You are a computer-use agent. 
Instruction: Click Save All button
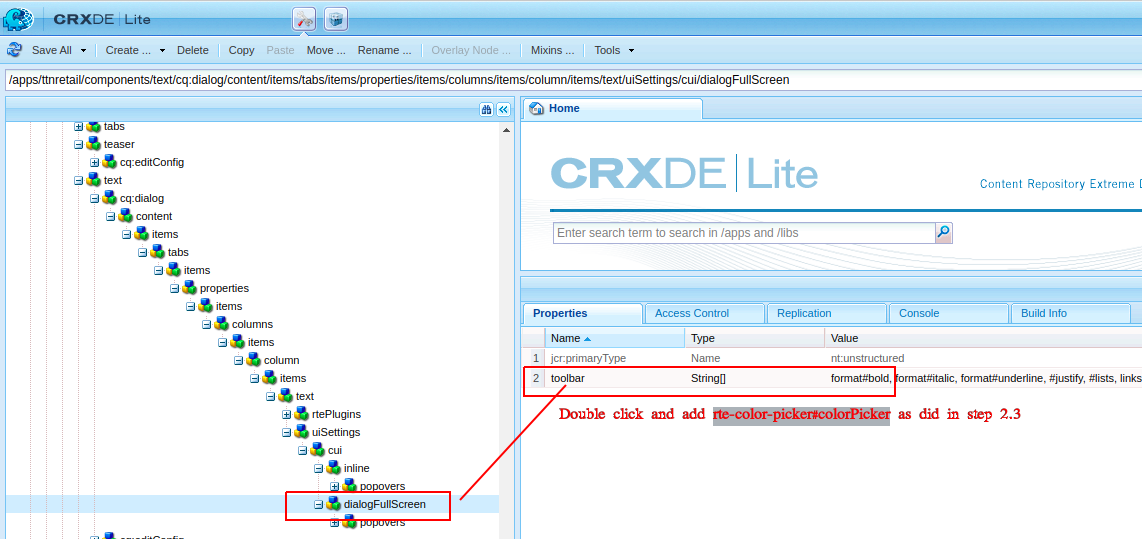pyautogui.click(x=52, y=50)
